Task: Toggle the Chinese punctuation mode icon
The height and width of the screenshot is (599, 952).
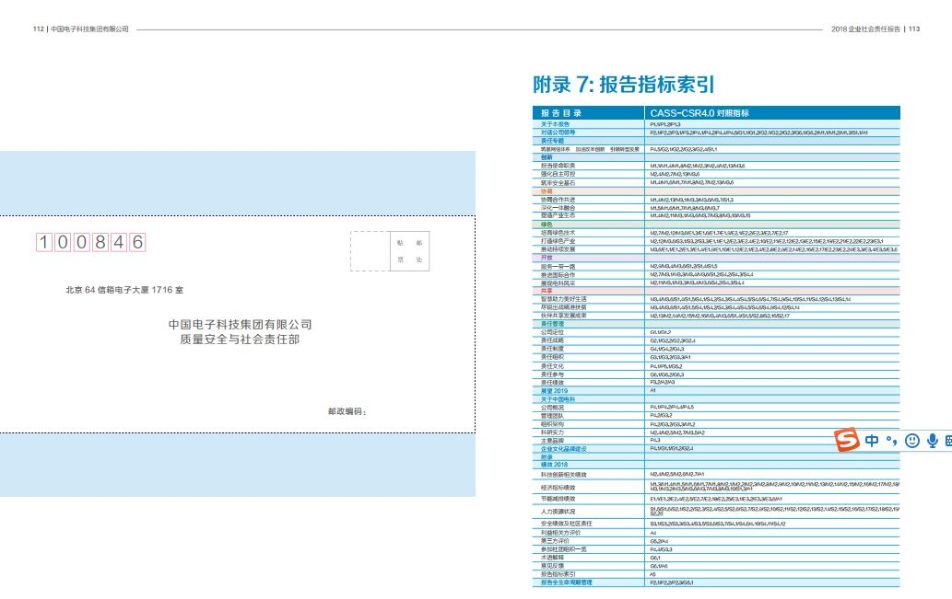Action: coord(891,441)
